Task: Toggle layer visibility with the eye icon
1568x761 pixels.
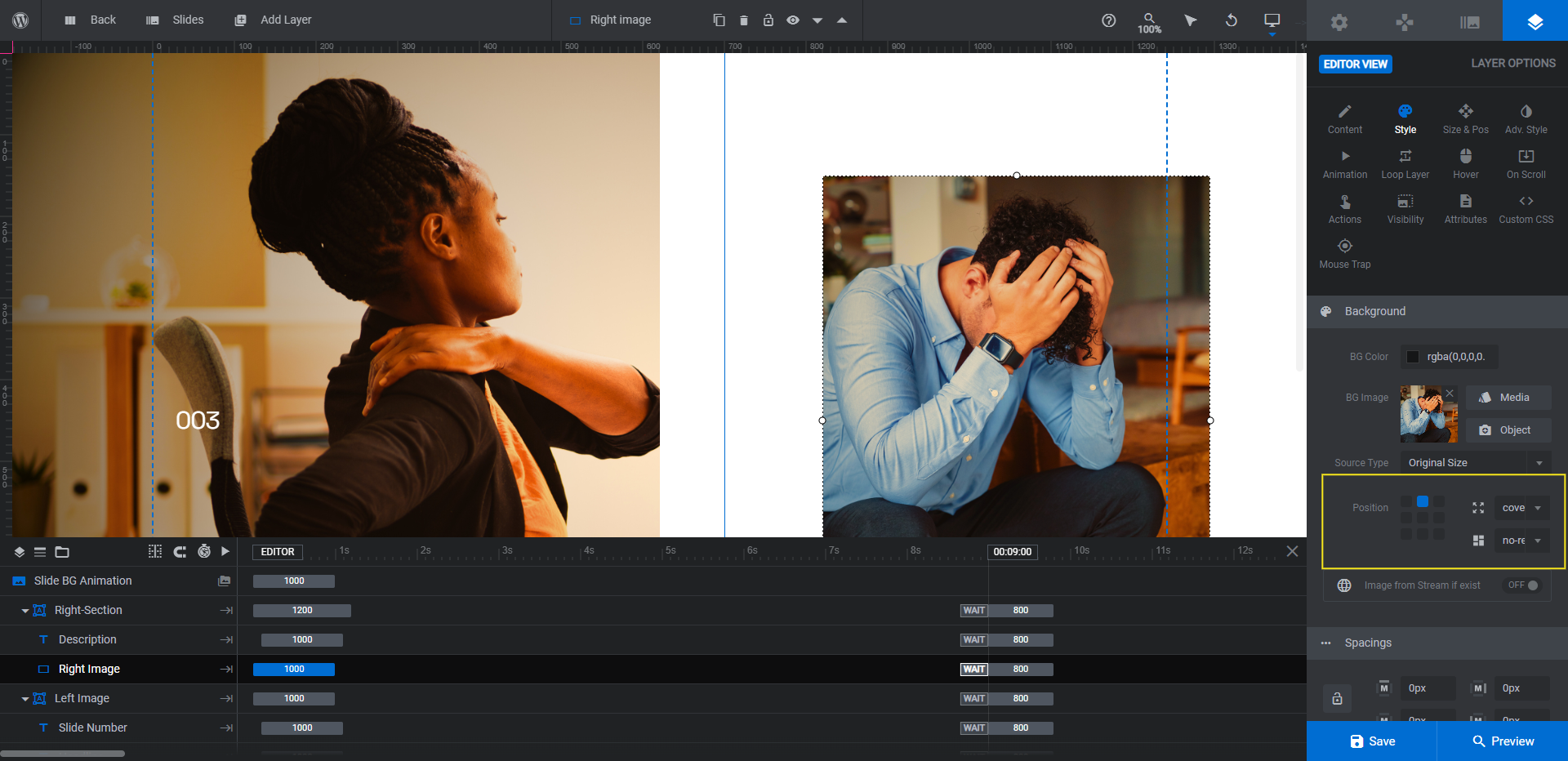Action: click(x=792, y=20)
